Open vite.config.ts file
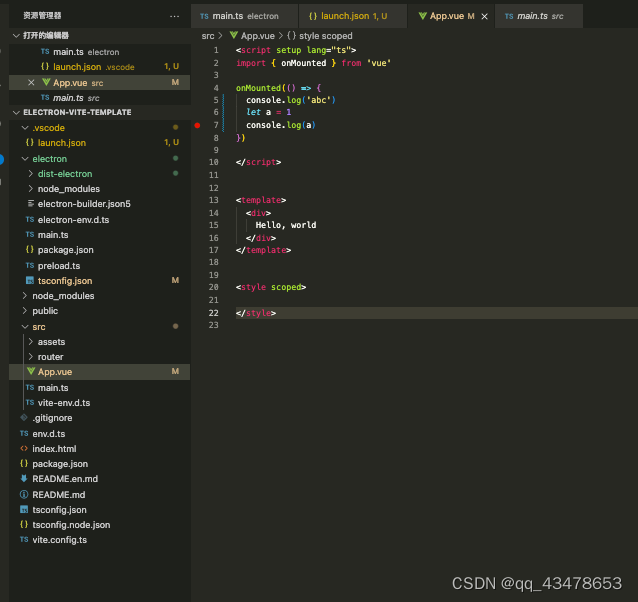This screenshot has width=638, height=602. 99,540
